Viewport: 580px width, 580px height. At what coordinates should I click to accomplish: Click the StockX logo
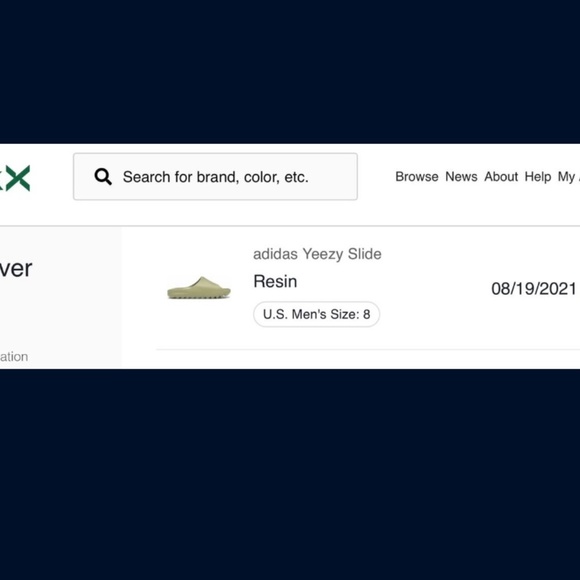point(15,178)
